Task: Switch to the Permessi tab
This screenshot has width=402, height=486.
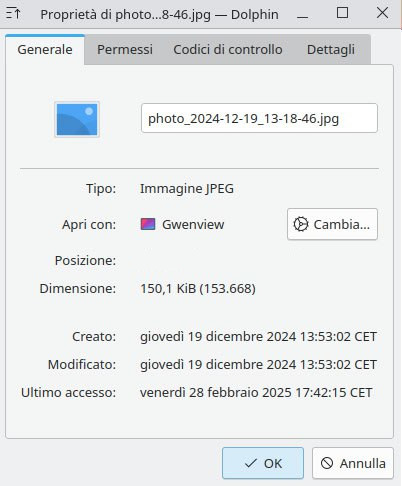Action: point(125,50)
